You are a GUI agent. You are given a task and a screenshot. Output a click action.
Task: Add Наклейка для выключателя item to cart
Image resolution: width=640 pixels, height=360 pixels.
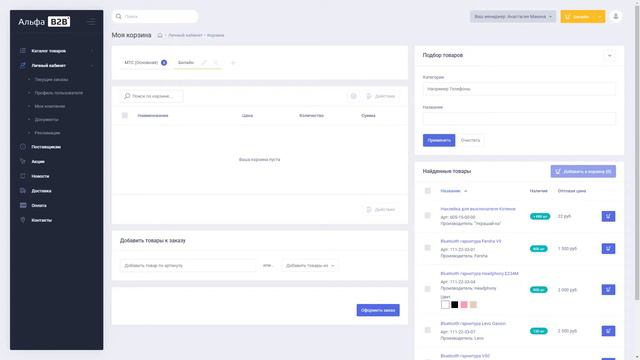(608, 216)
